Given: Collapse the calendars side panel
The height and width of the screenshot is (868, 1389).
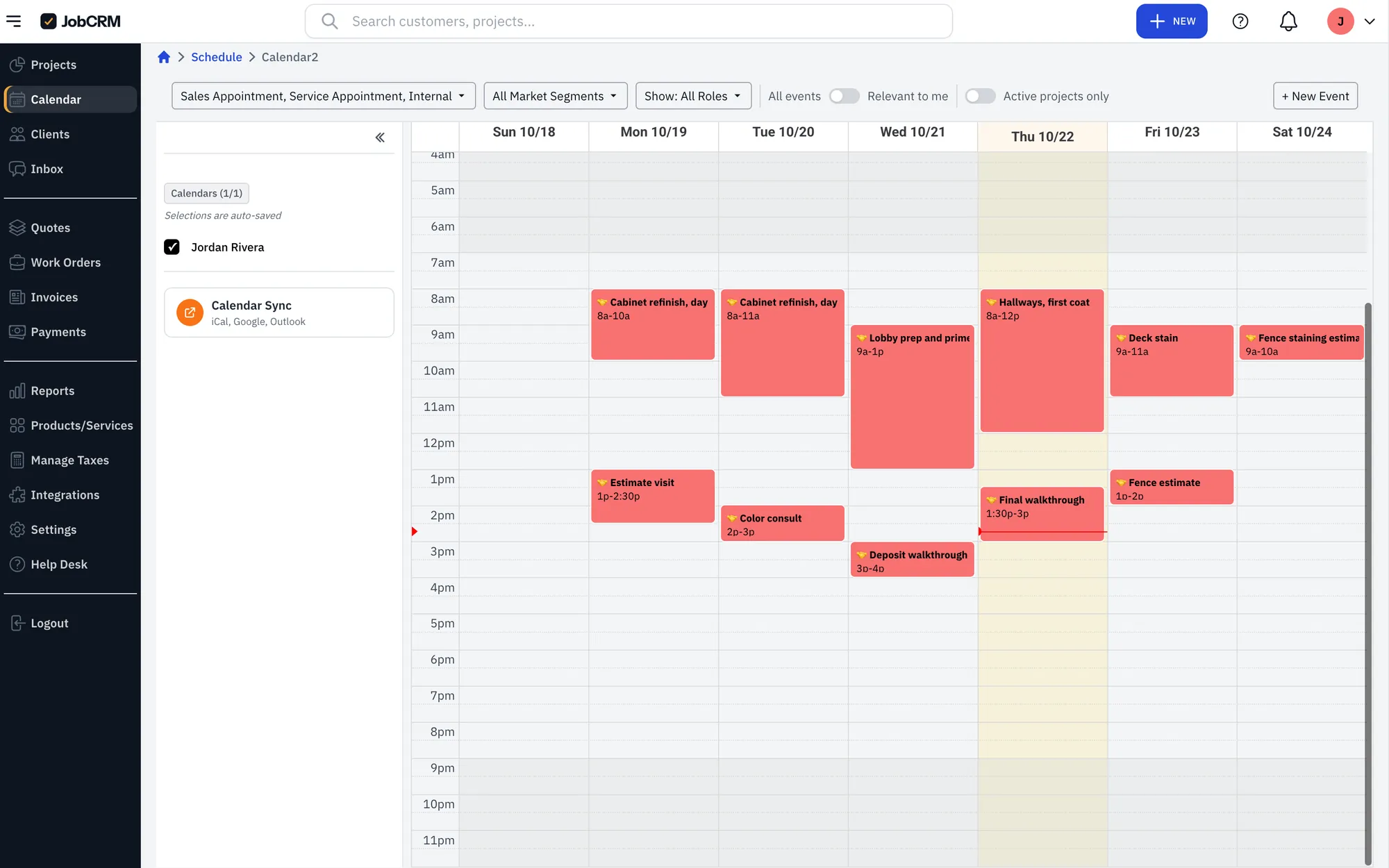Looking at the screenshot, I should click(x=380, y=137).
